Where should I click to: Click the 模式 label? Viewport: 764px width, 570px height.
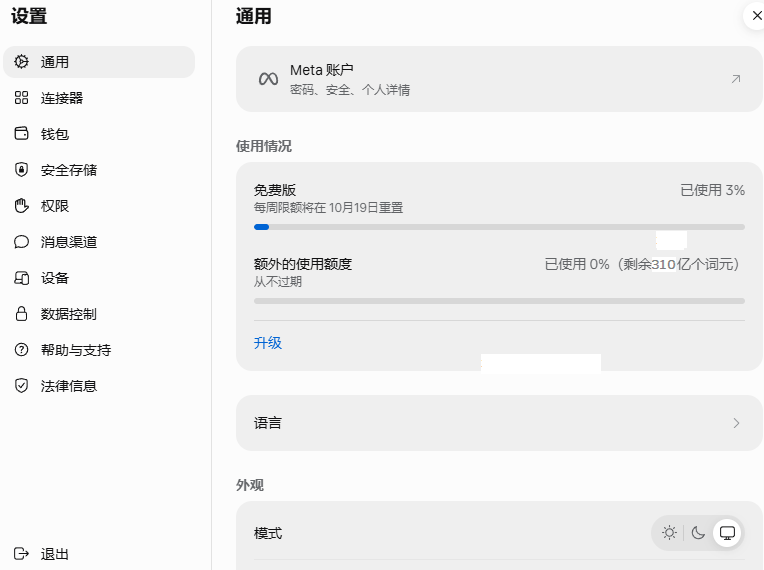267,533
